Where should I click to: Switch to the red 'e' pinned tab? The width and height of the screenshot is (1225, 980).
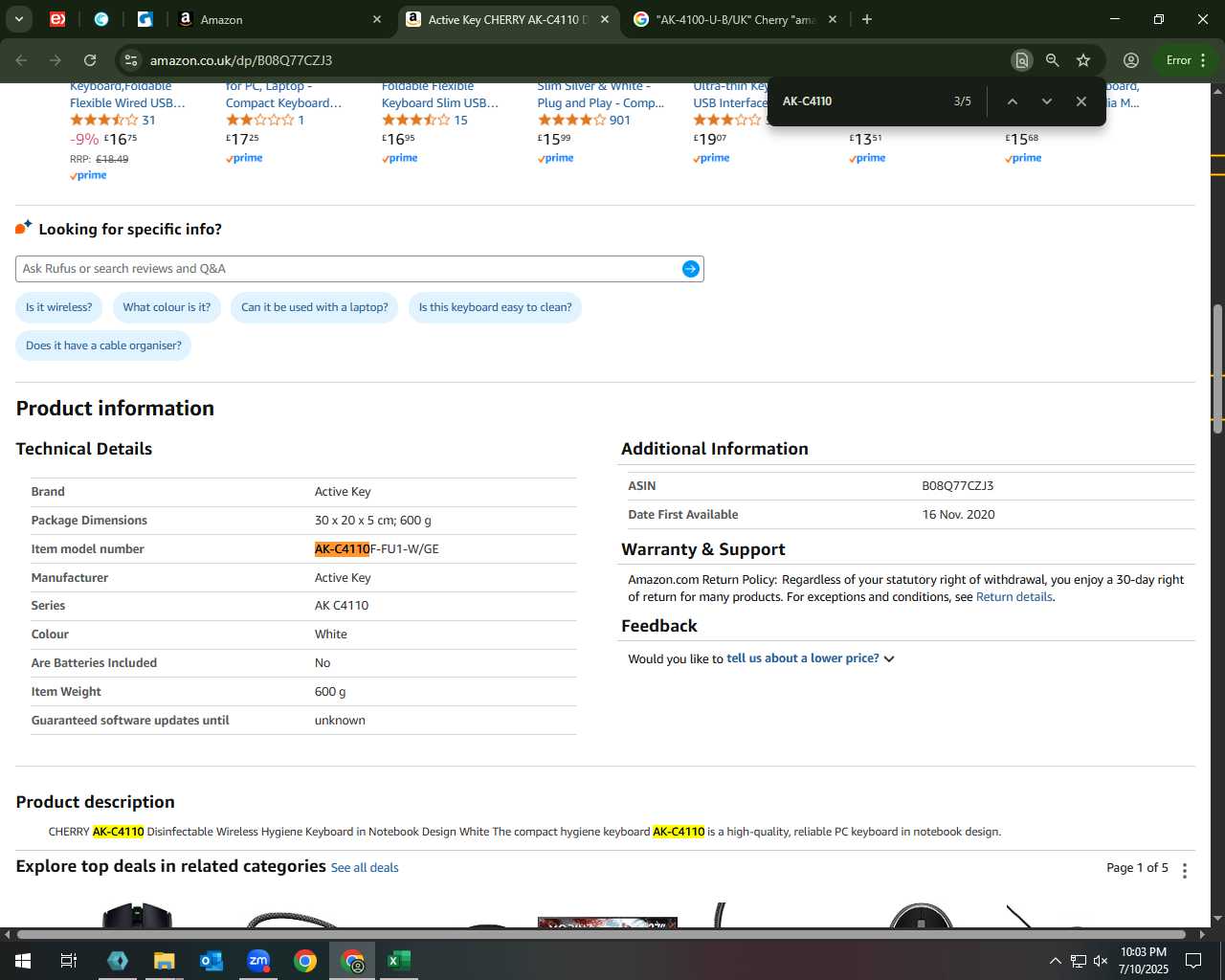57,19
